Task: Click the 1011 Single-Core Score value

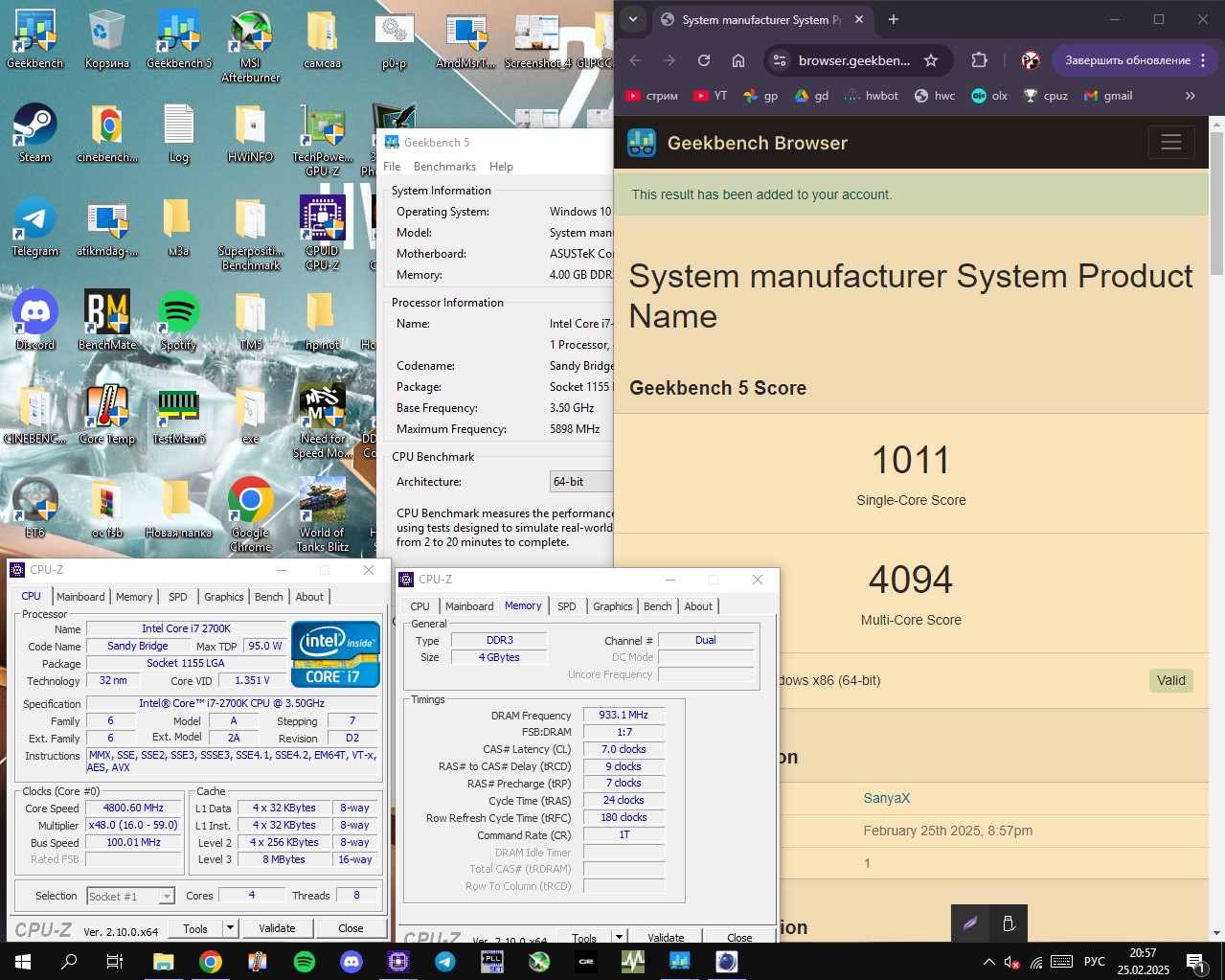Action: pos(911,461)
